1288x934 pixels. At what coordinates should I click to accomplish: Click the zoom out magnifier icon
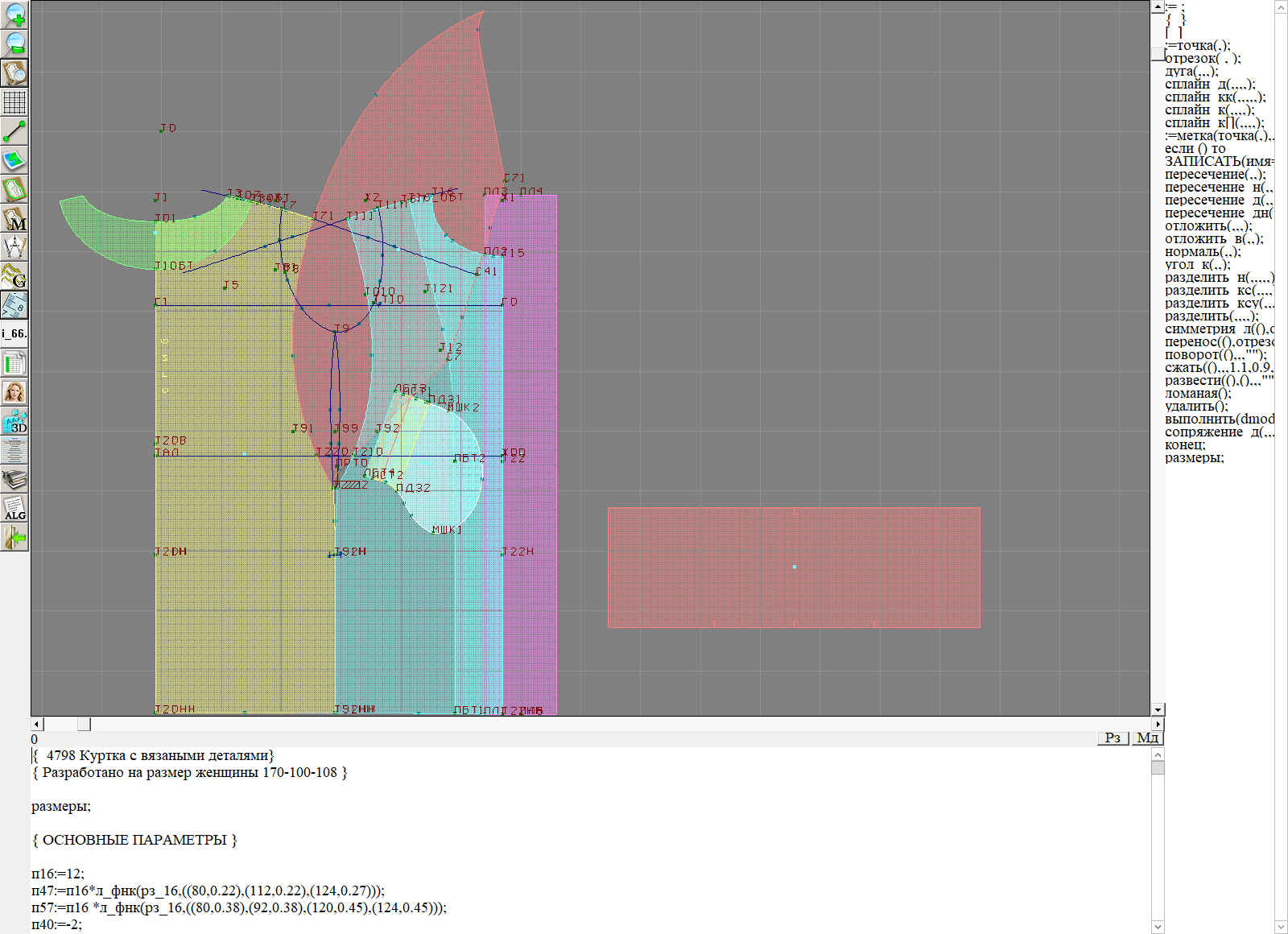coord(14,44)
